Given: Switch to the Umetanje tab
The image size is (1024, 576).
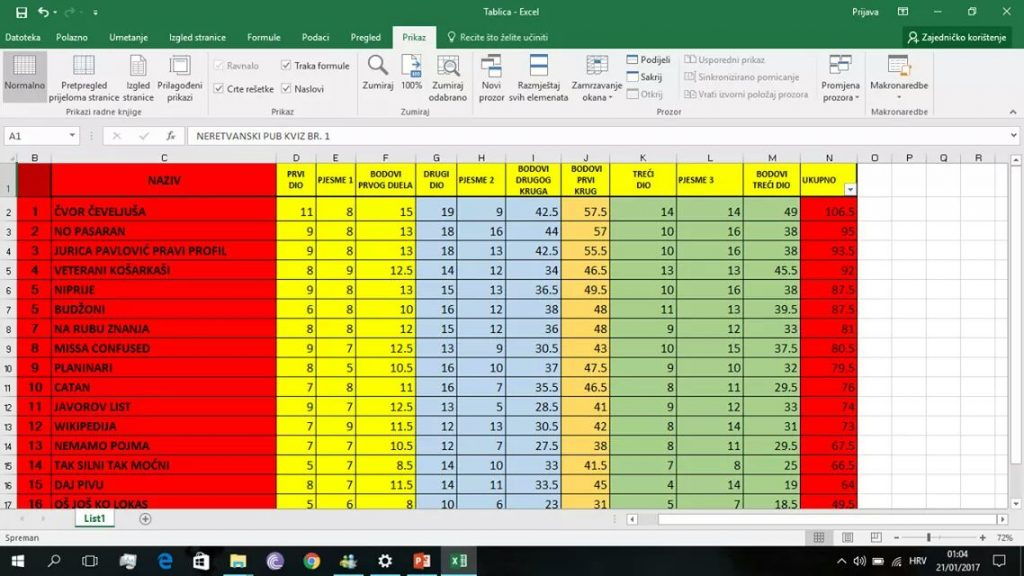Looking at the screenshot, I should (128, 37).
